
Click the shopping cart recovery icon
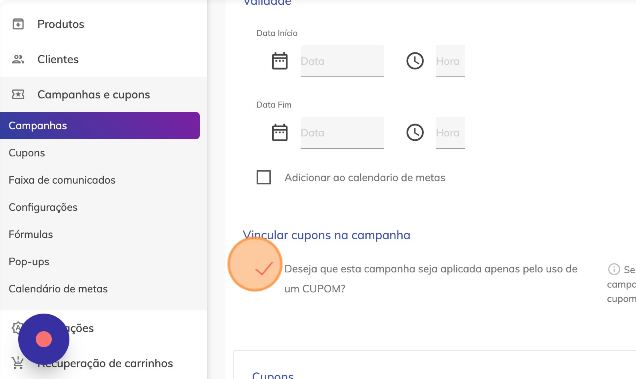(17, 363)
